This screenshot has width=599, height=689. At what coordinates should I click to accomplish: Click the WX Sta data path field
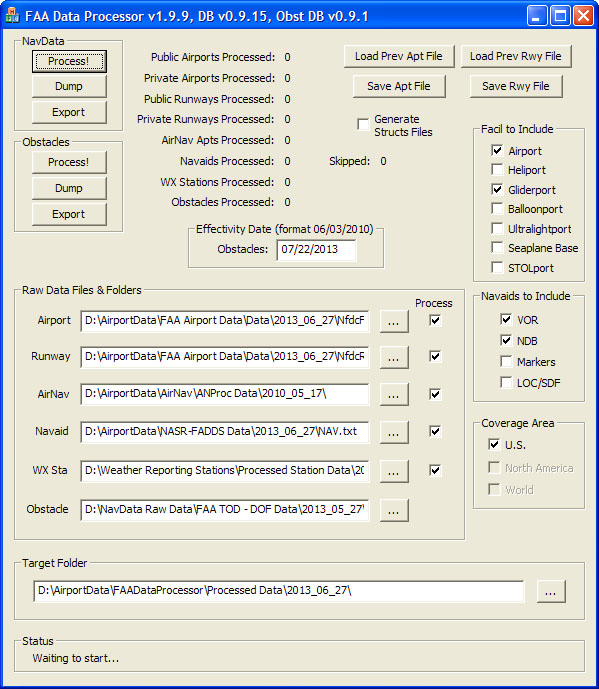[225, 471]
